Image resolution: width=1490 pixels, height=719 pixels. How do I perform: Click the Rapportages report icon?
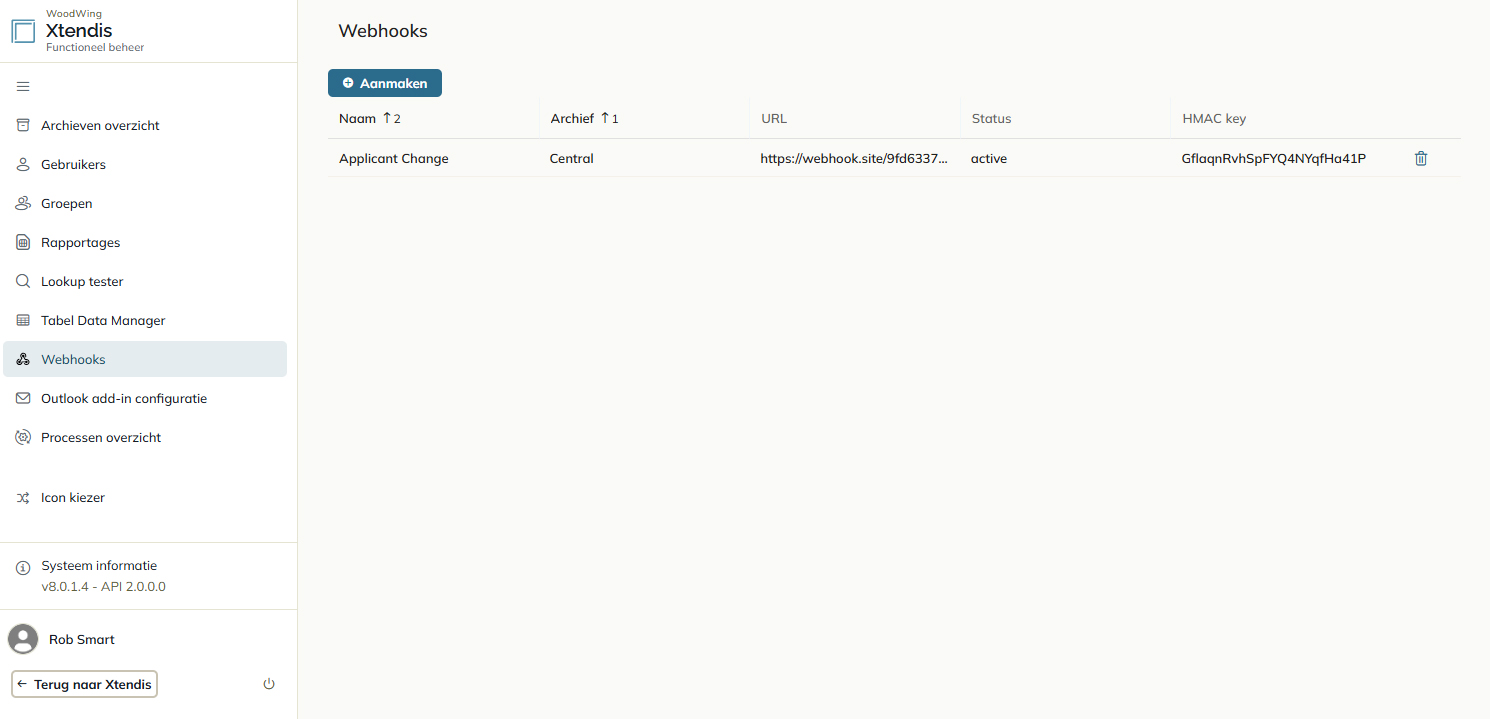point(23,242)
